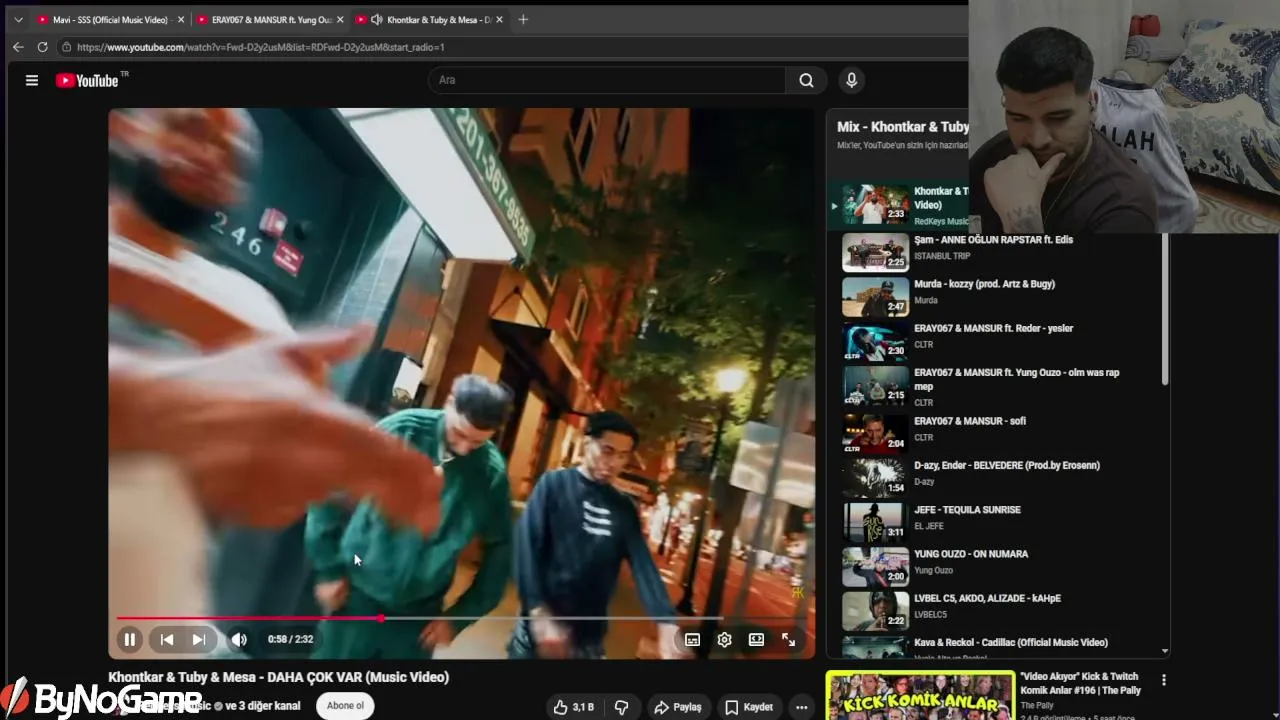
Task: Save the video with Kaydet
Action: point(748,707)
